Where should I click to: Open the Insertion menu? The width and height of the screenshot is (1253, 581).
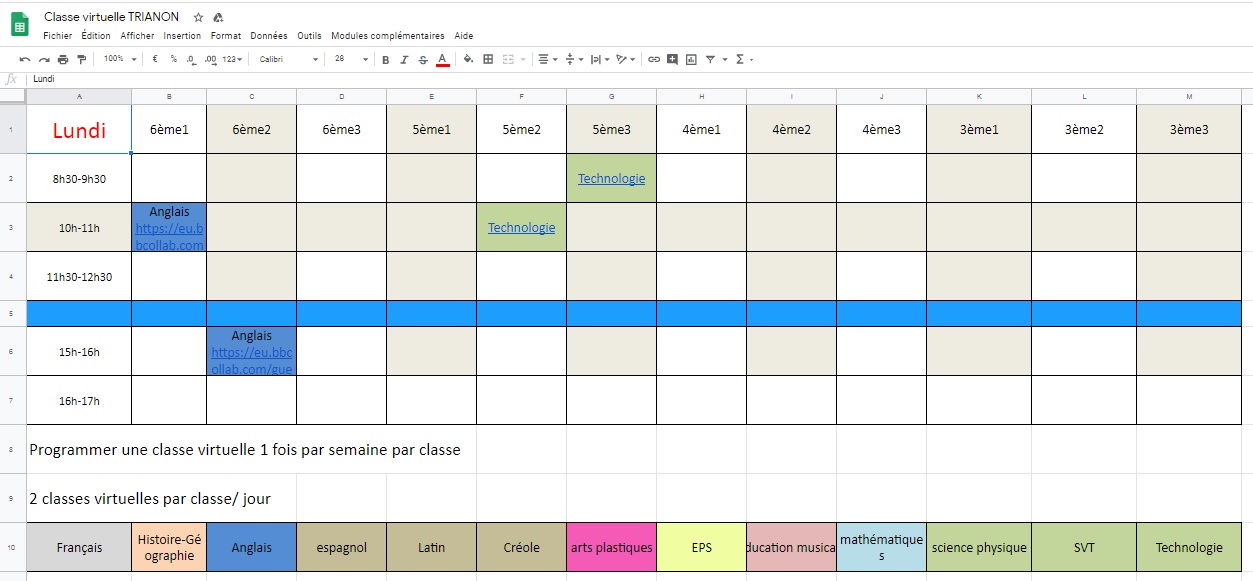182,36
